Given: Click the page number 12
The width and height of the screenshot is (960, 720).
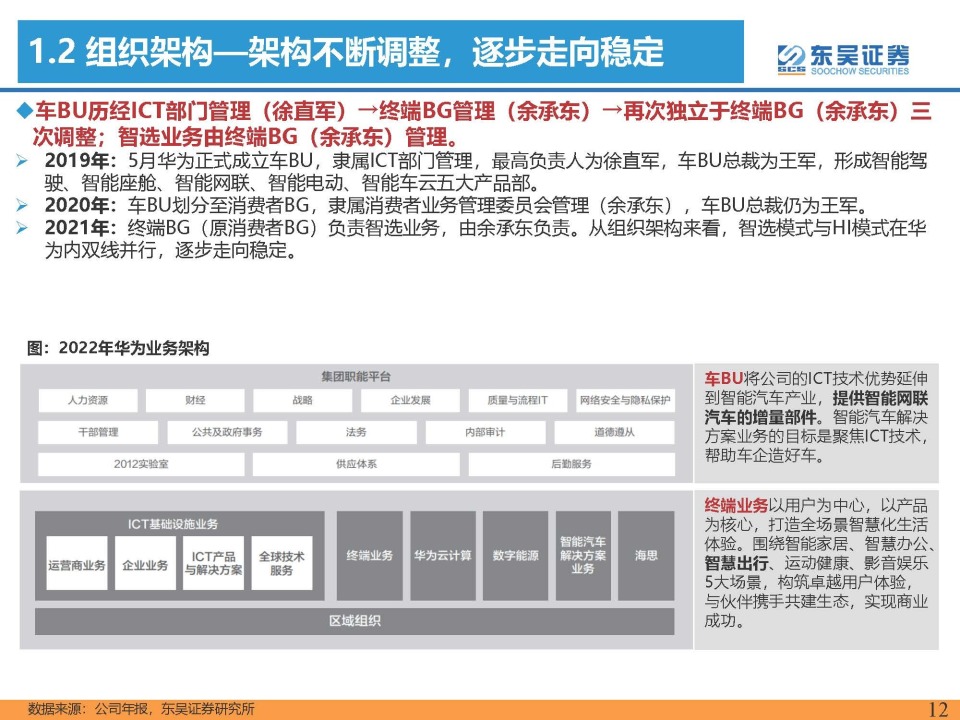Looking at the screenshot, I should (937, 709).
